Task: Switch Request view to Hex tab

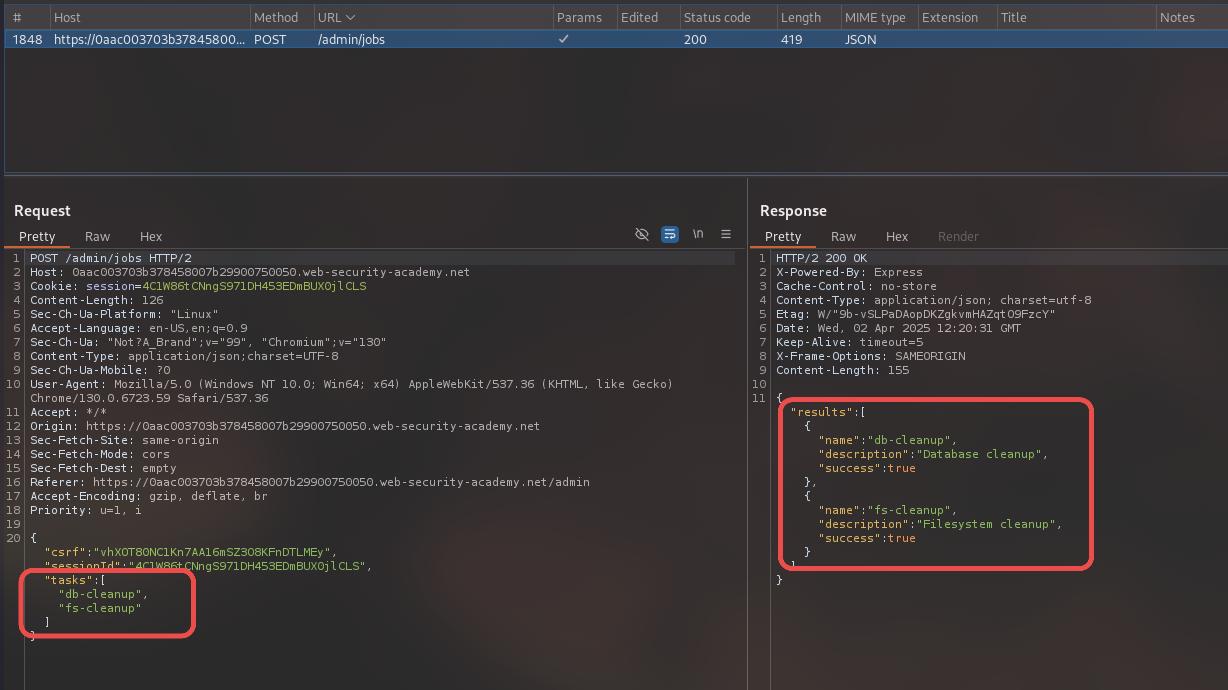Action: pyautogui.click(x=151, y=237)
